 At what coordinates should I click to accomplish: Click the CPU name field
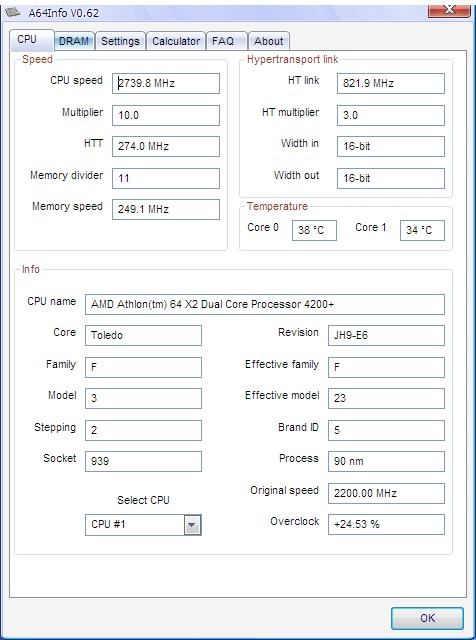click(265, 304)
